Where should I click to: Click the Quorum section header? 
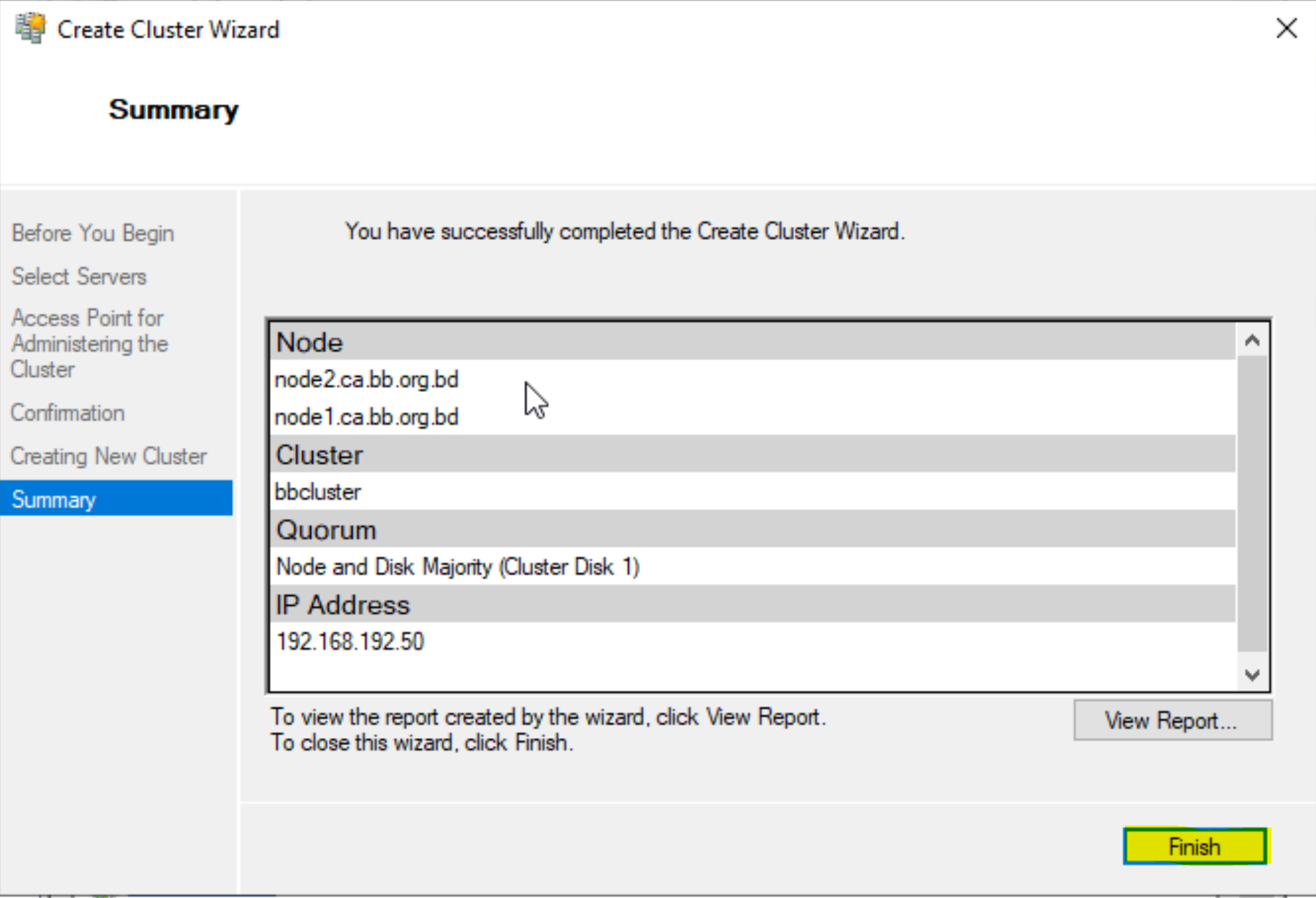tap(752, 530)
